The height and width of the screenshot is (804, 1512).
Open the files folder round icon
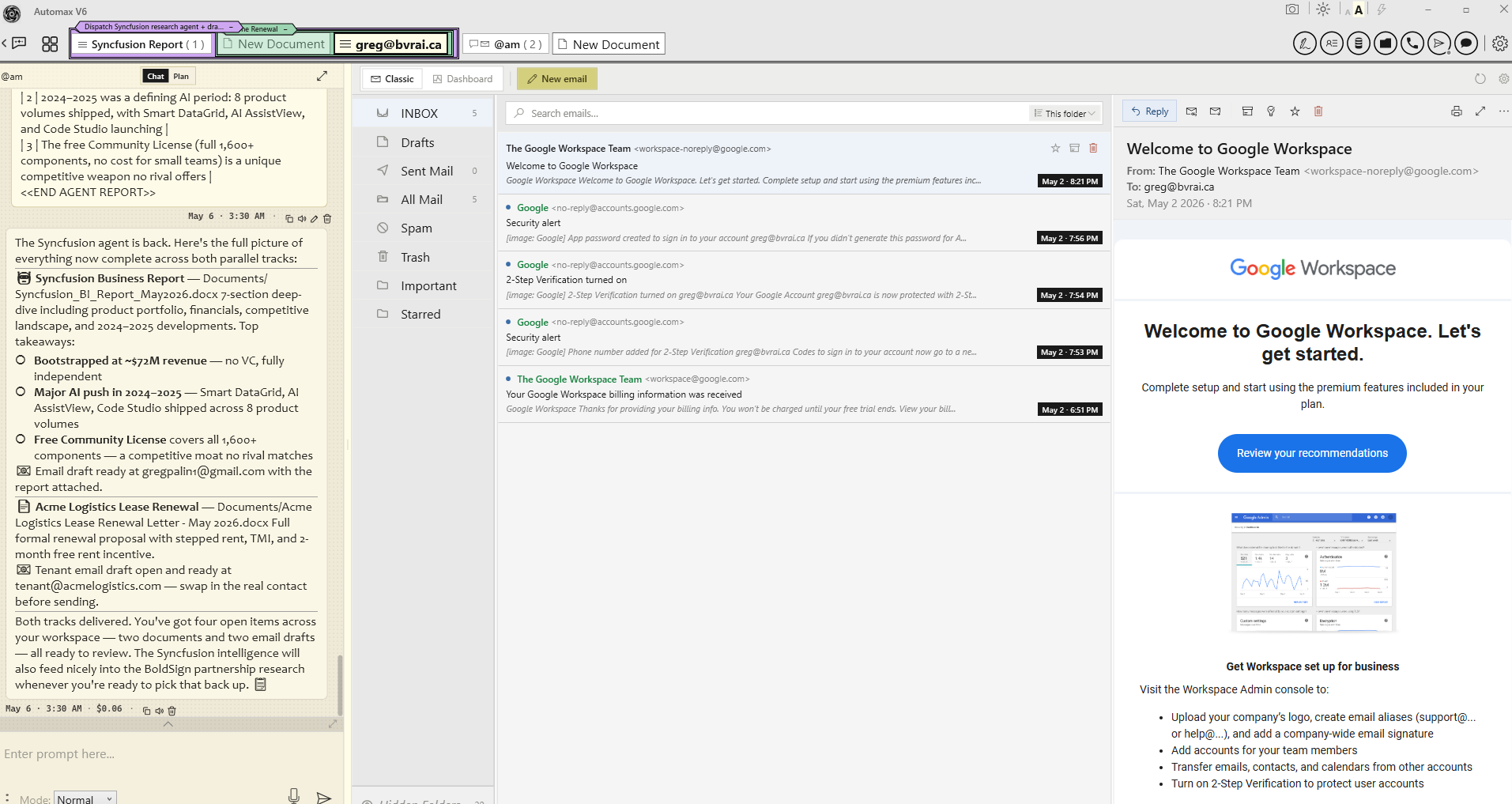pos(1386,43)
